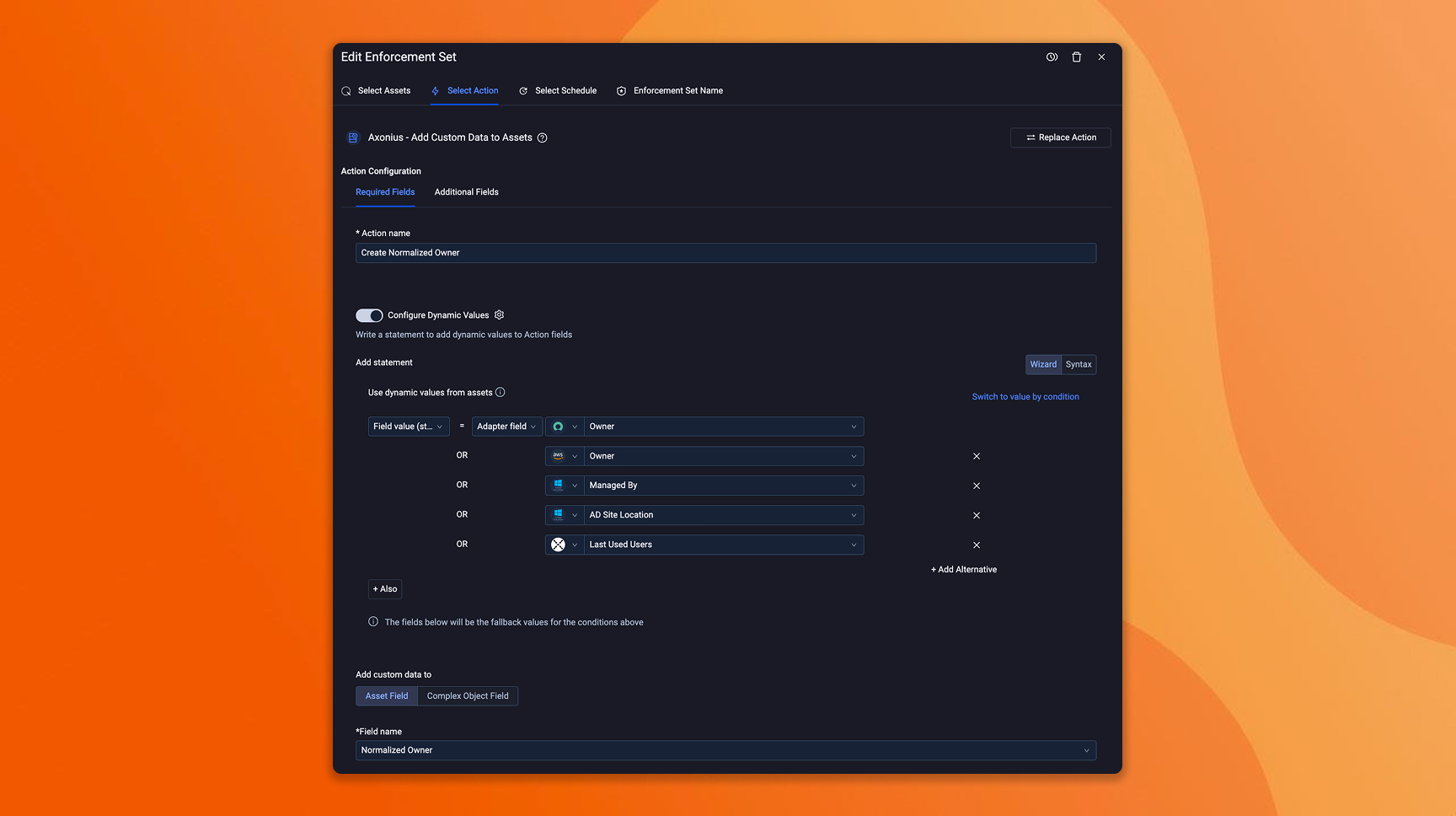Open the Field value dropdown
The width and height of the screenshot is (1456, 816).
[x=409, y=427]
